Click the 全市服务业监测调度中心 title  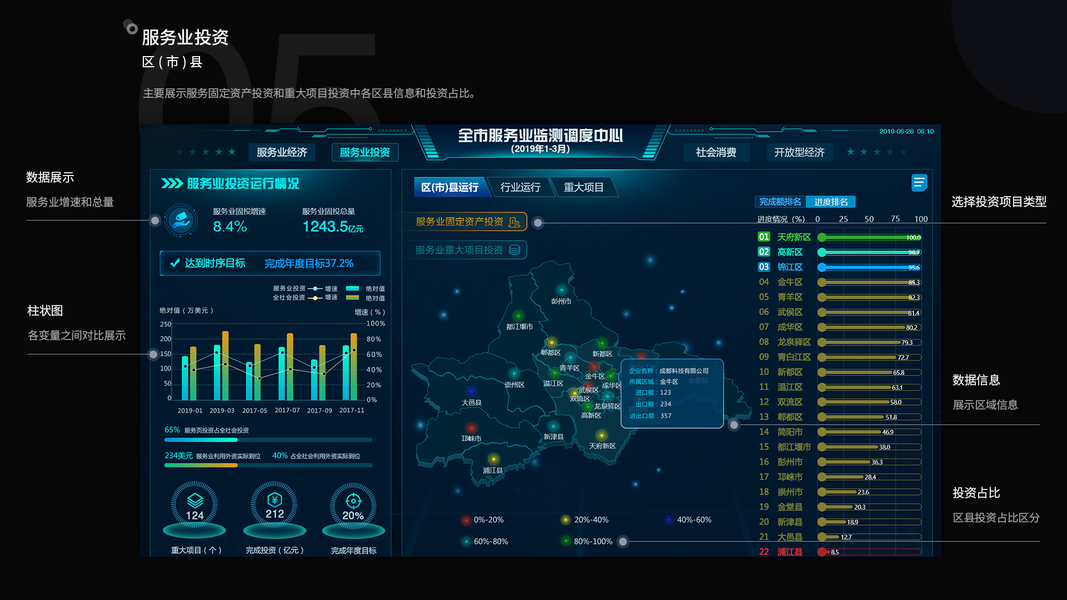540,135
